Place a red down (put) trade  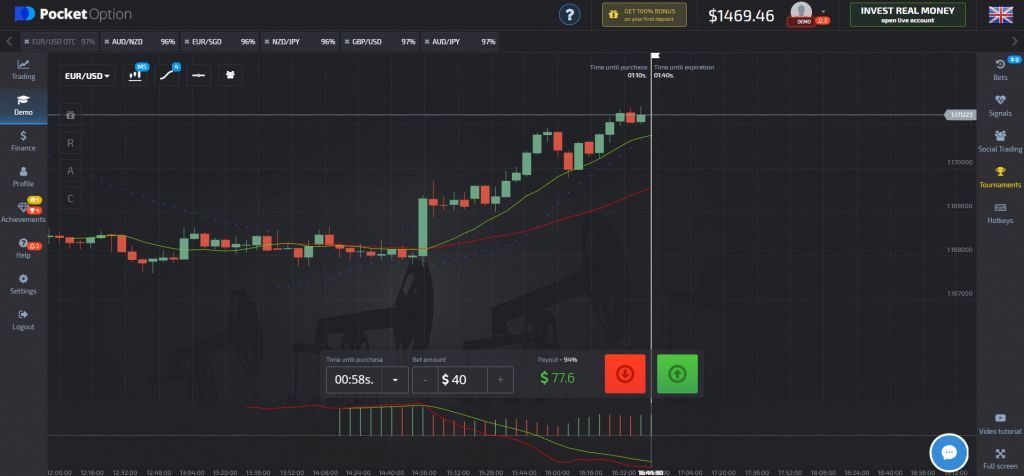625,373
